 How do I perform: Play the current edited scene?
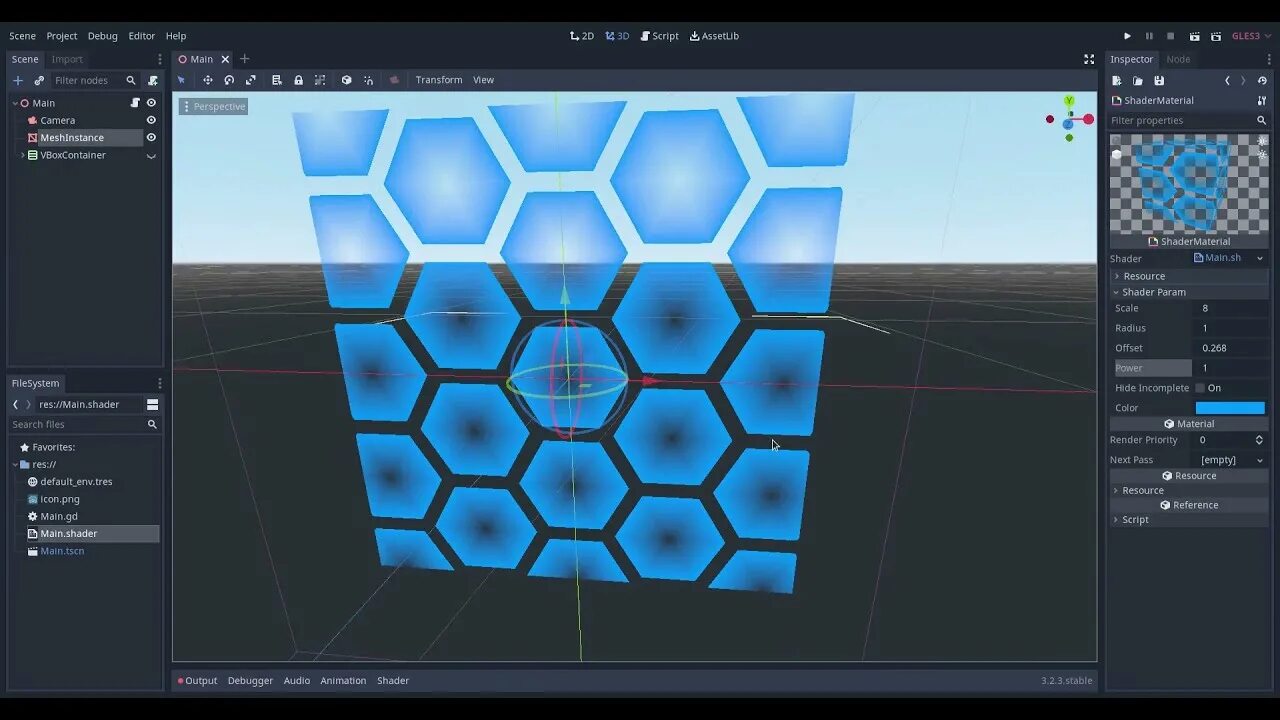[1194, 36]
